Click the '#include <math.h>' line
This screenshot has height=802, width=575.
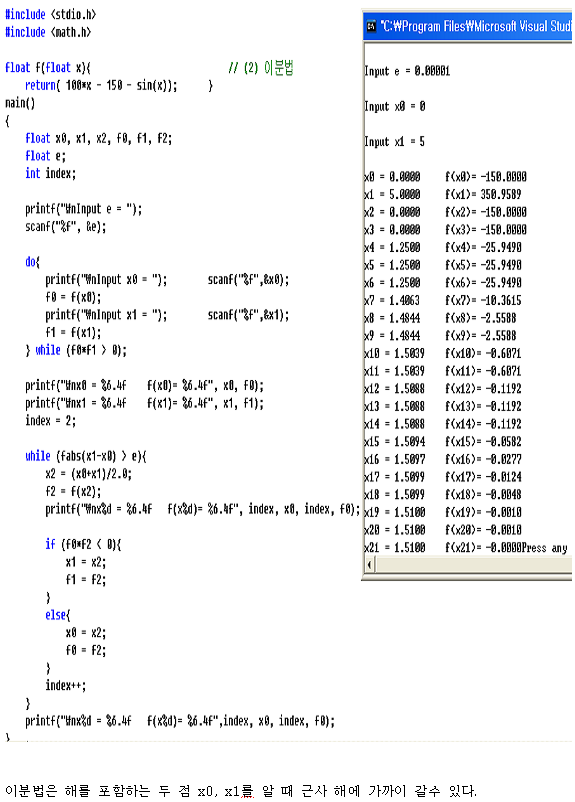pos(48,32)
